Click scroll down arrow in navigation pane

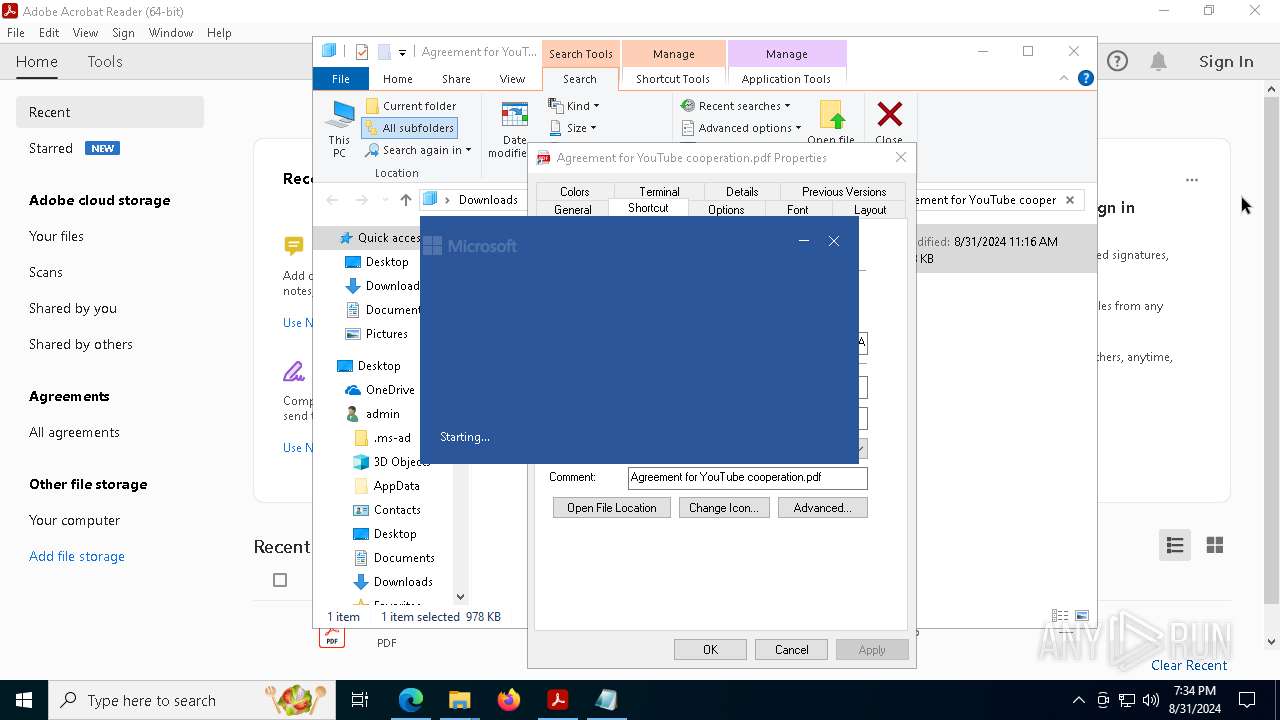click(460, 597)
